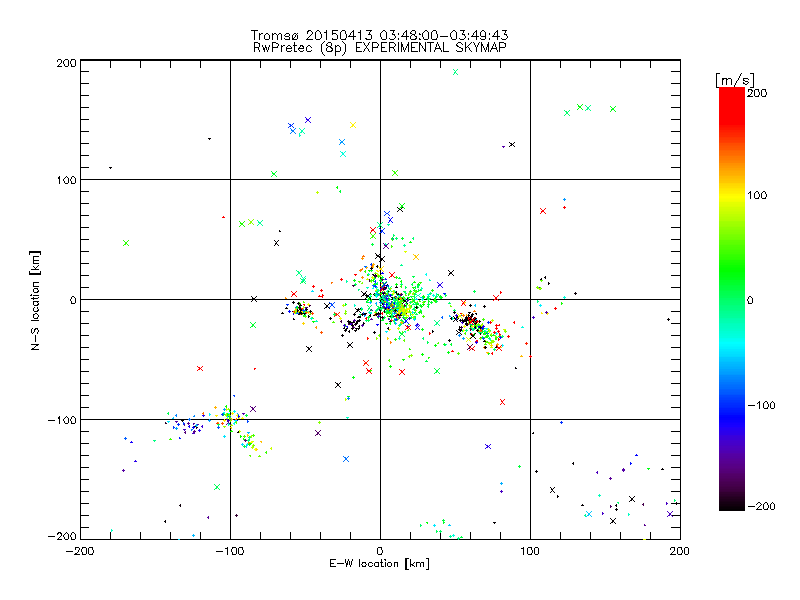Click the yellow X marker in the upper-left-center quadrant
This screenshot has height=600, width=800.
(x=353, y=125)
